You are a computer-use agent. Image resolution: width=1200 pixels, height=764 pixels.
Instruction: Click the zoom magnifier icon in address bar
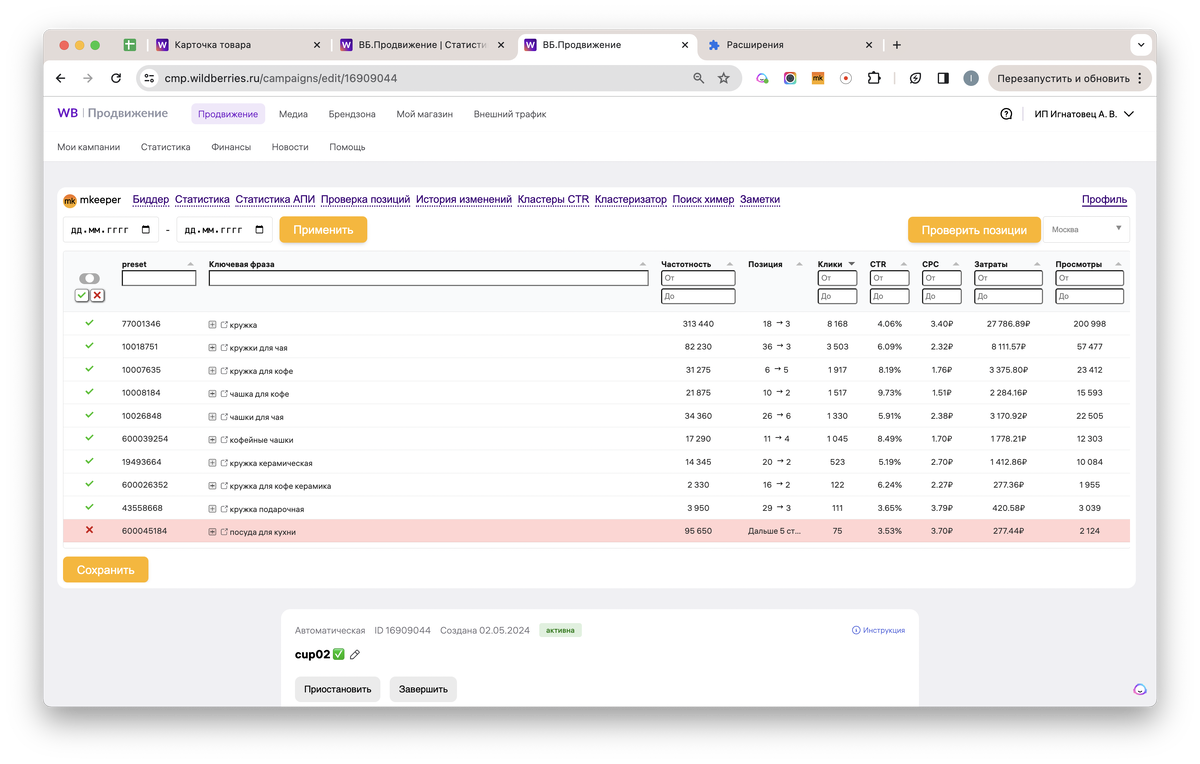(x=699, y=78)
